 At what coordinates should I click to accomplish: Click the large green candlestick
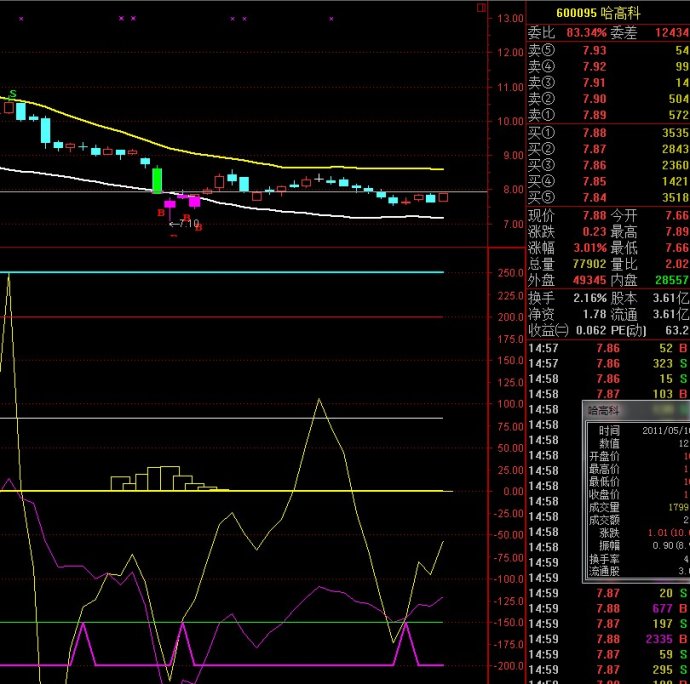point(157,179)
